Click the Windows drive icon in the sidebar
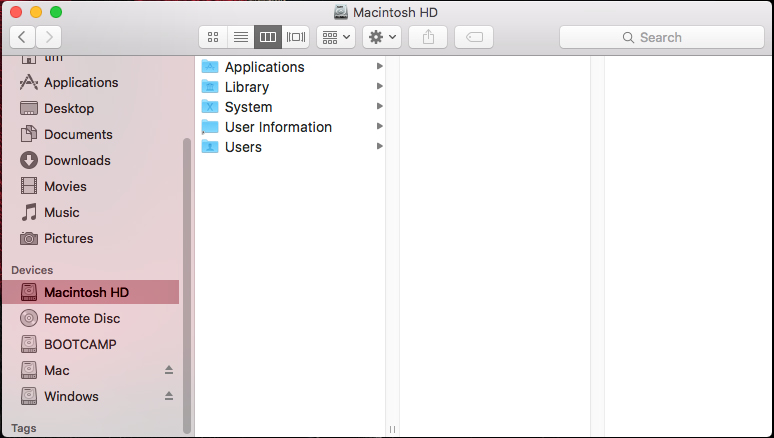The image size is (774, 438). coord(29,396)
